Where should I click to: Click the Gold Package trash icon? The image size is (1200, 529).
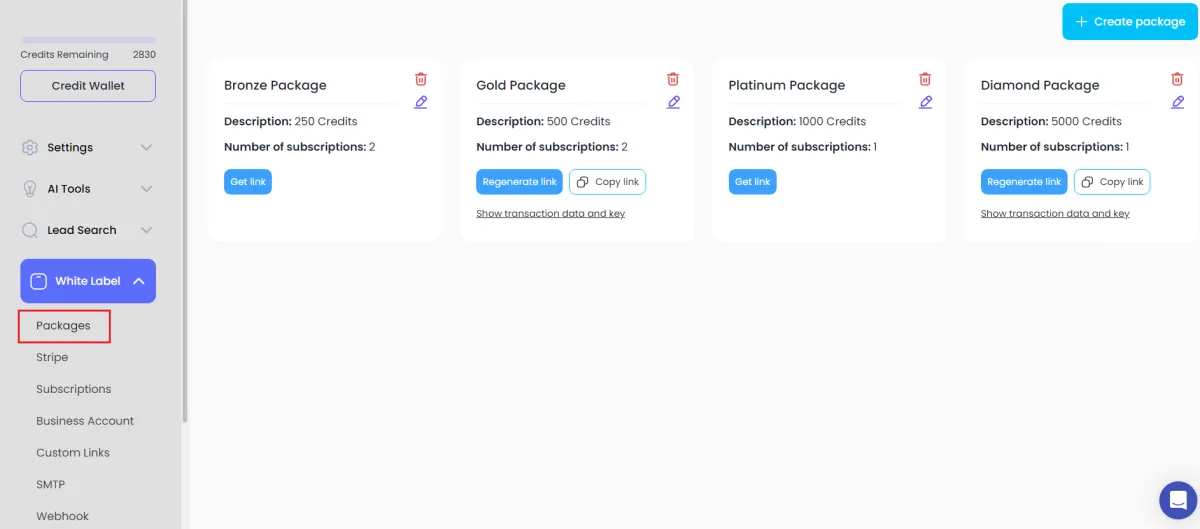673,79
